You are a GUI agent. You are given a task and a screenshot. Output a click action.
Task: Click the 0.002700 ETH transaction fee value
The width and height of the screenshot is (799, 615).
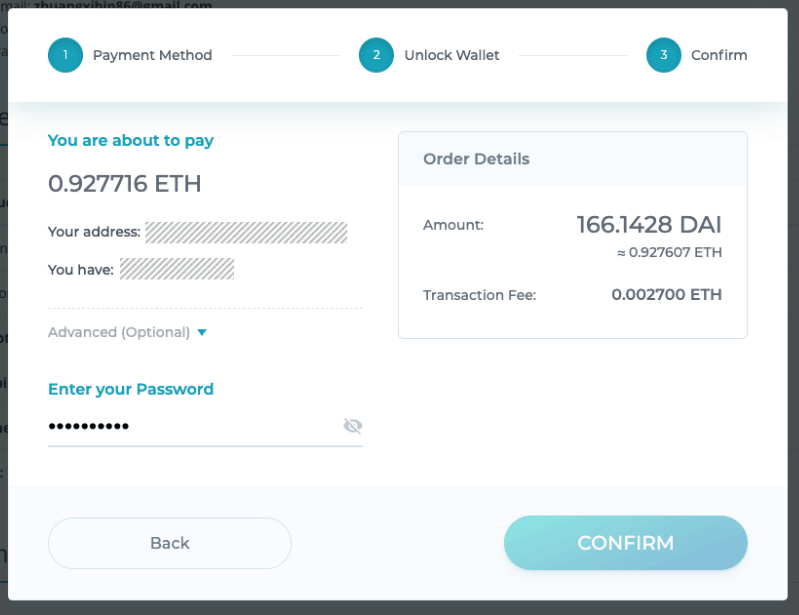coord(667,295)
